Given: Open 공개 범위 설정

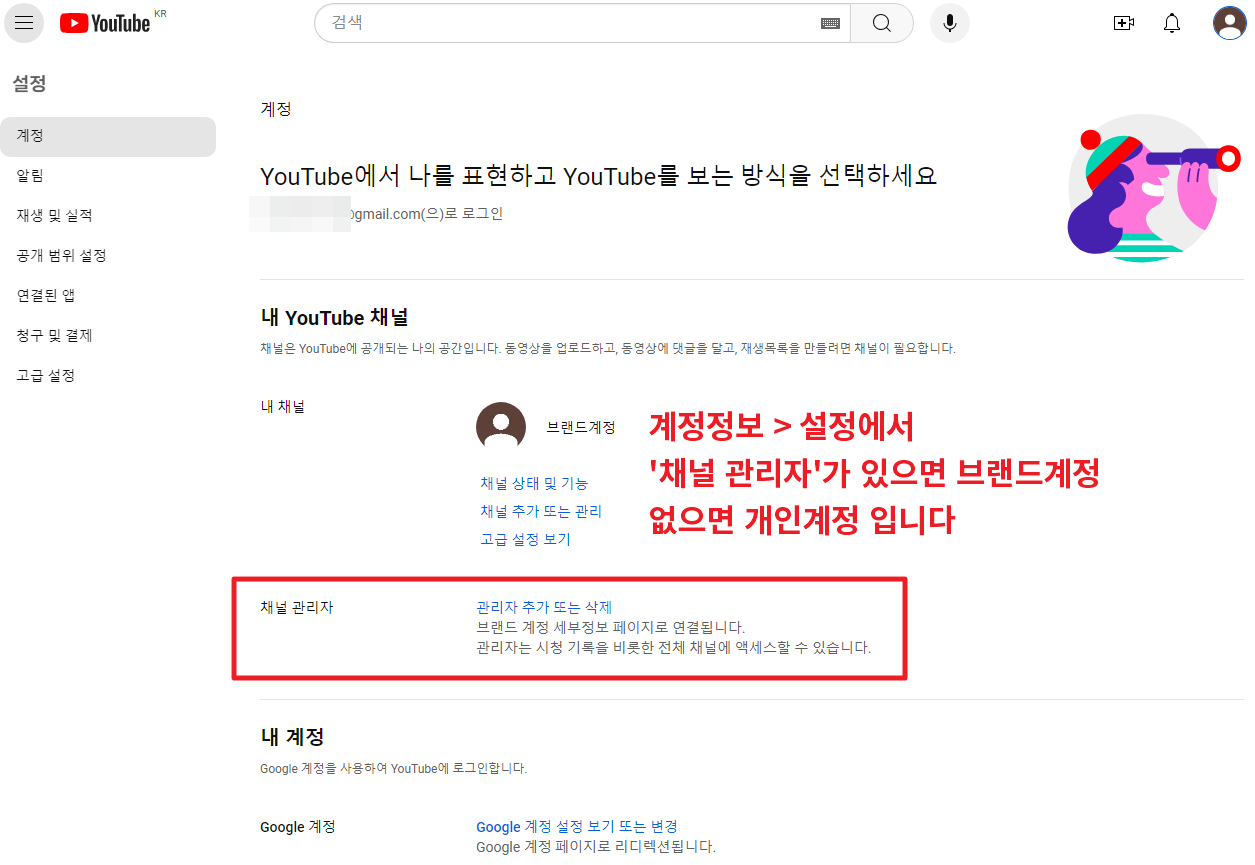Looking at the screenshot, I should click(108, 256).
